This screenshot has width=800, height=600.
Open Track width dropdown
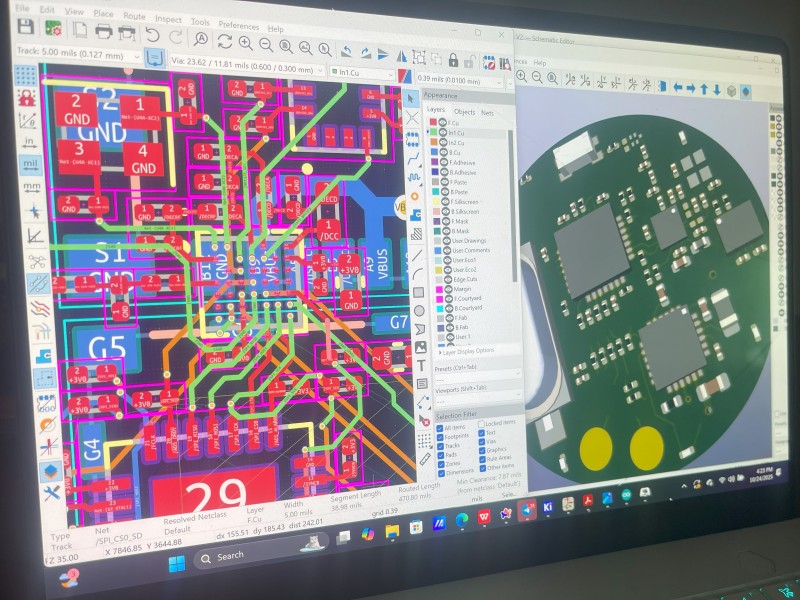coord(78,53)
